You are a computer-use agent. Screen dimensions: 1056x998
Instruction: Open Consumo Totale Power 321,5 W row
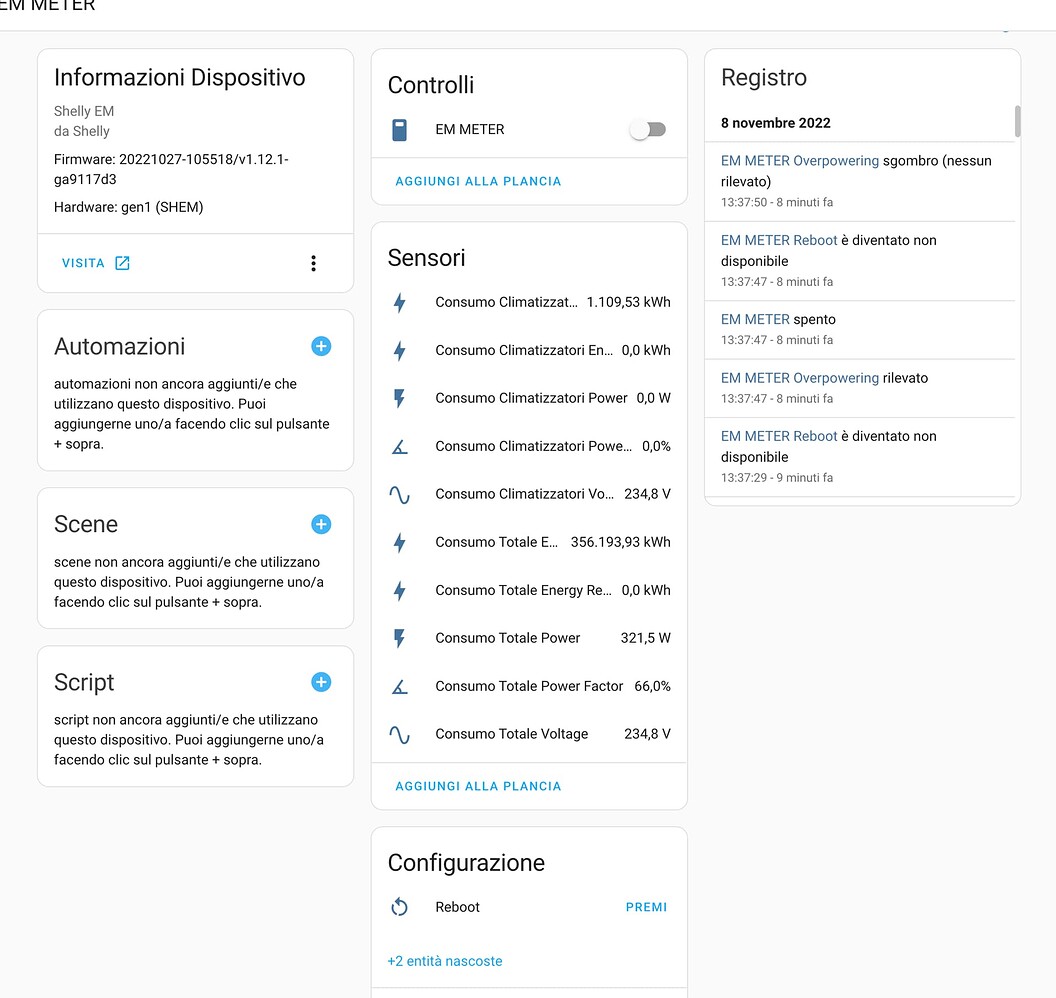coord(529,638)
